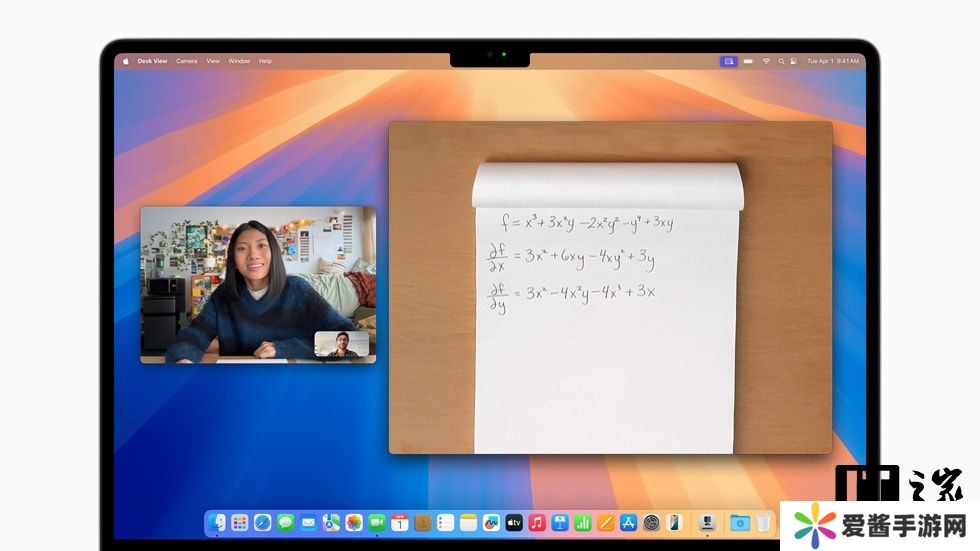980x551 pixels.
Task: Open the Help menu
Action: (265, 61)
